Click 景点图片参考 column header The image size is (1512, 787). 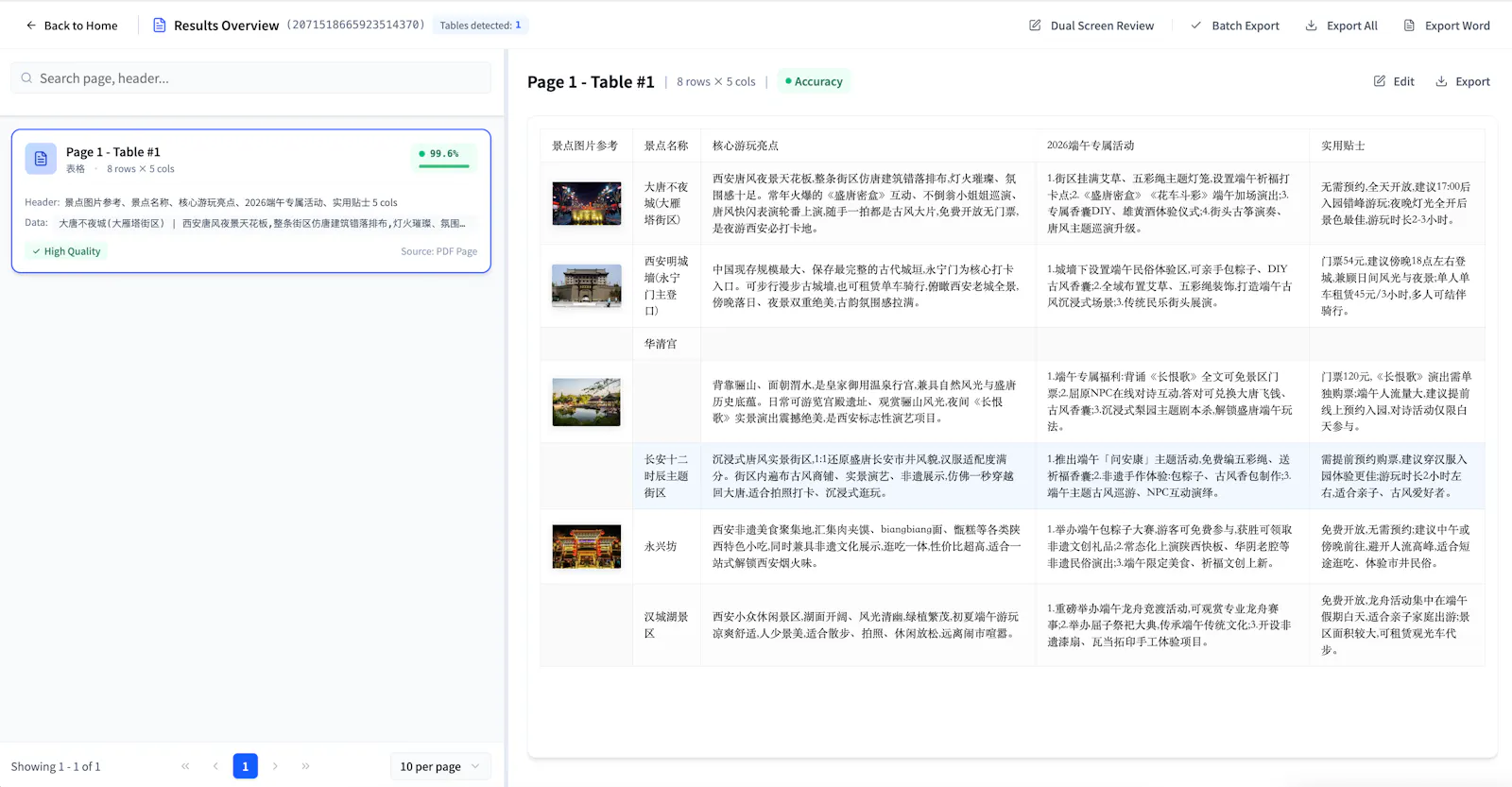(x=585, y=145)
